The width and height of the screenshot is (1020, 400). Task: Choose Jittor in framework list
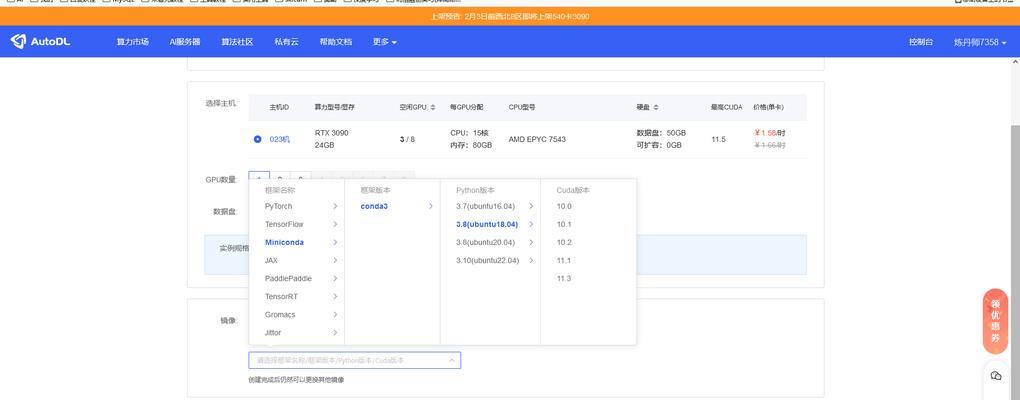click(x=273, y=332)
